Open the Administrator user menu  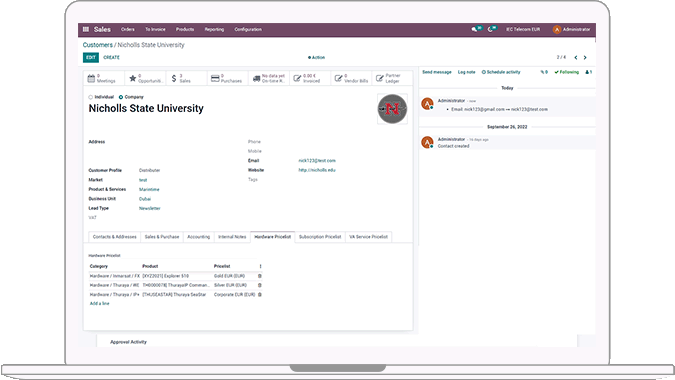572,29
